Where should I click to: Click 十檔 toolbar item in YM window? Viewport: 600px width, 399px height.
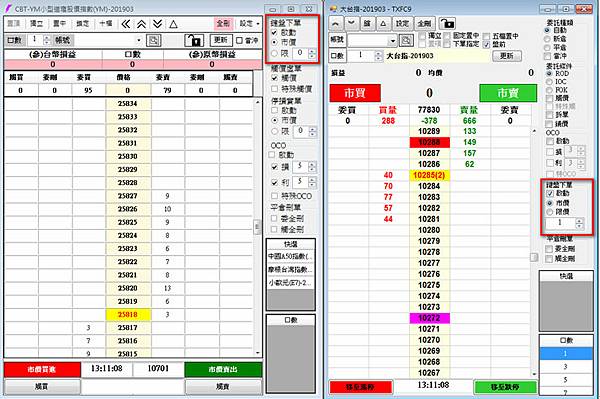(106, 24)
